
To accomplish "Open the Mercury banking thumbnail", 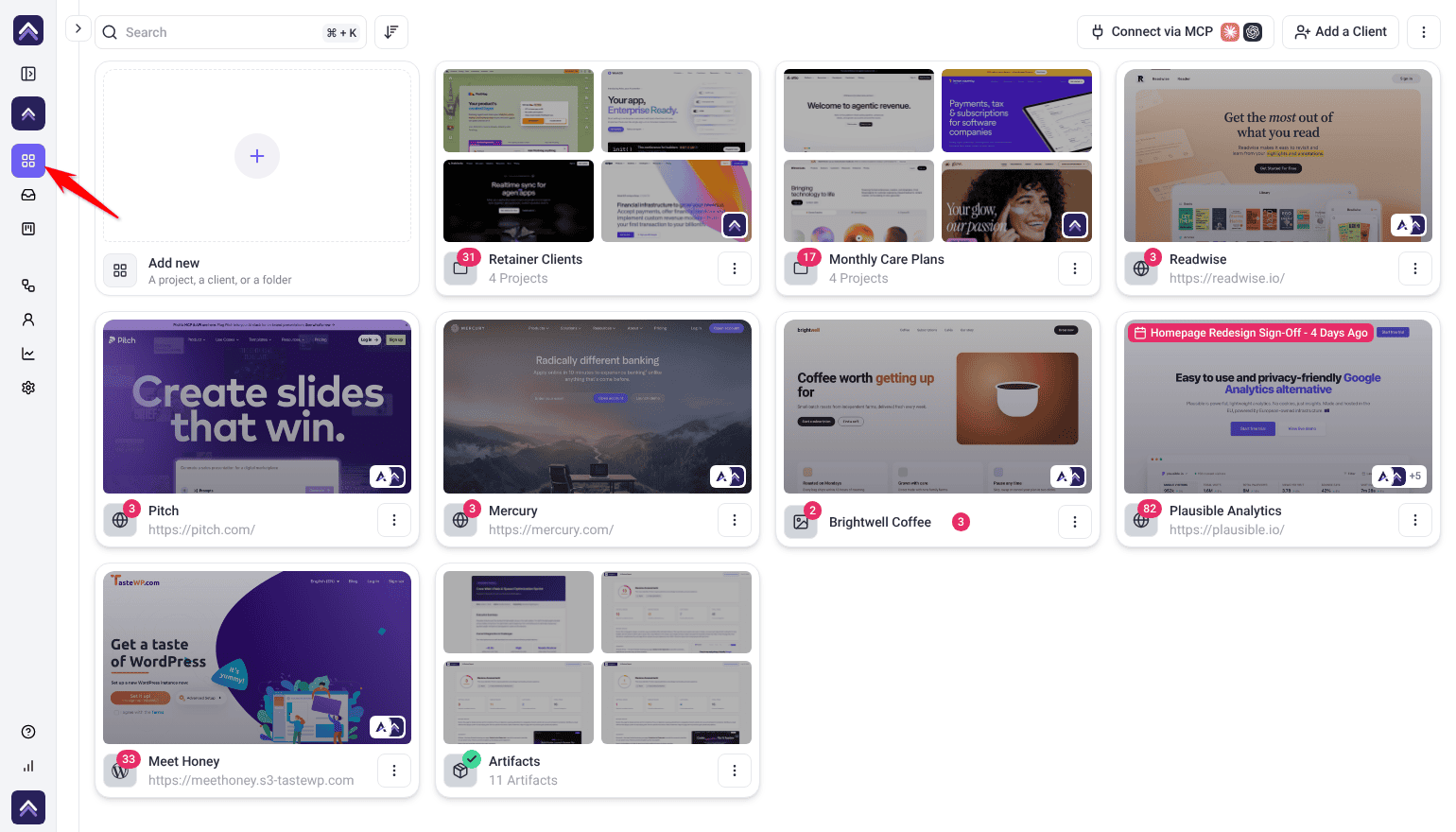I will [598, 407].
